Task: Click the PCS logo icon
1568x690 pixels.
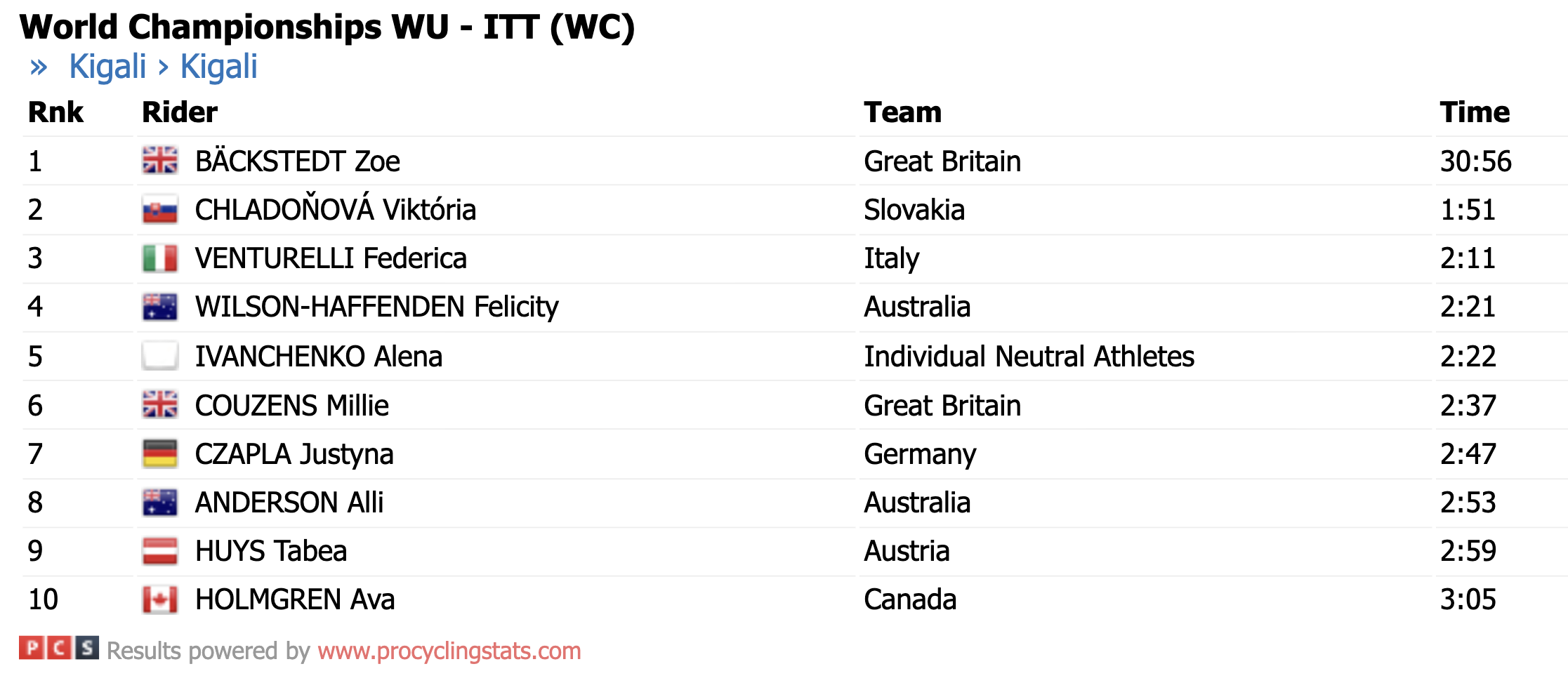Action: pos(58,649)
